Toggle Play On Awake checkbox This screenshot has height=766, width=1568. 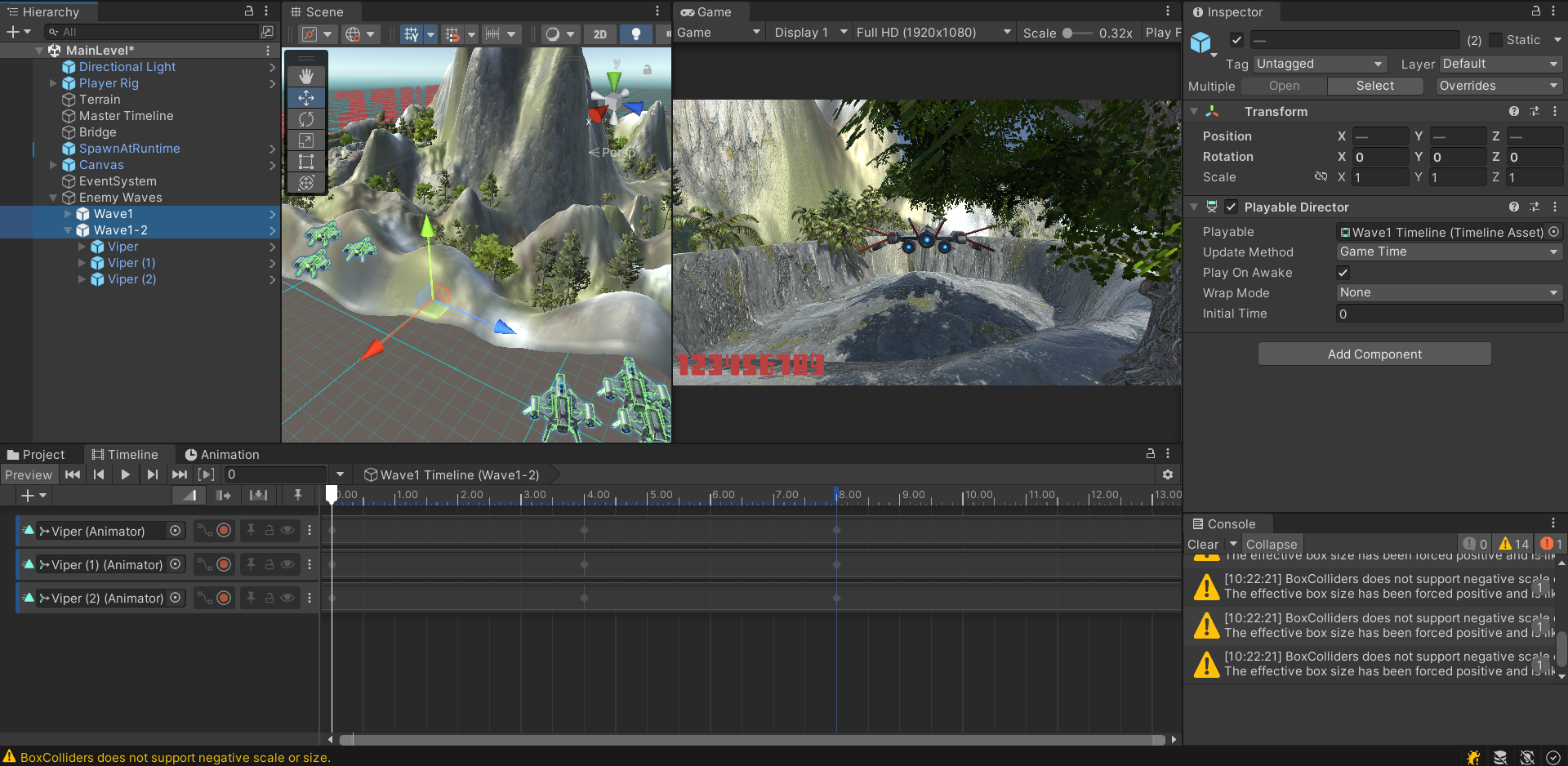(x=1343, y=273)
